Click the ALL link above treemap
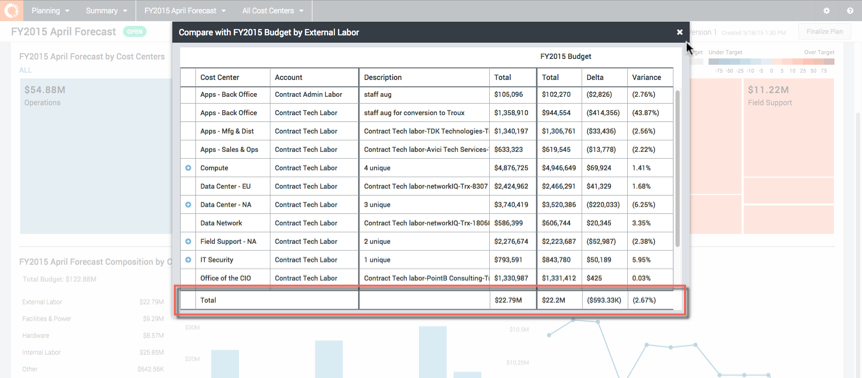Image resolution: width=862 pixels, height=378 pixels. click(25, 70)
